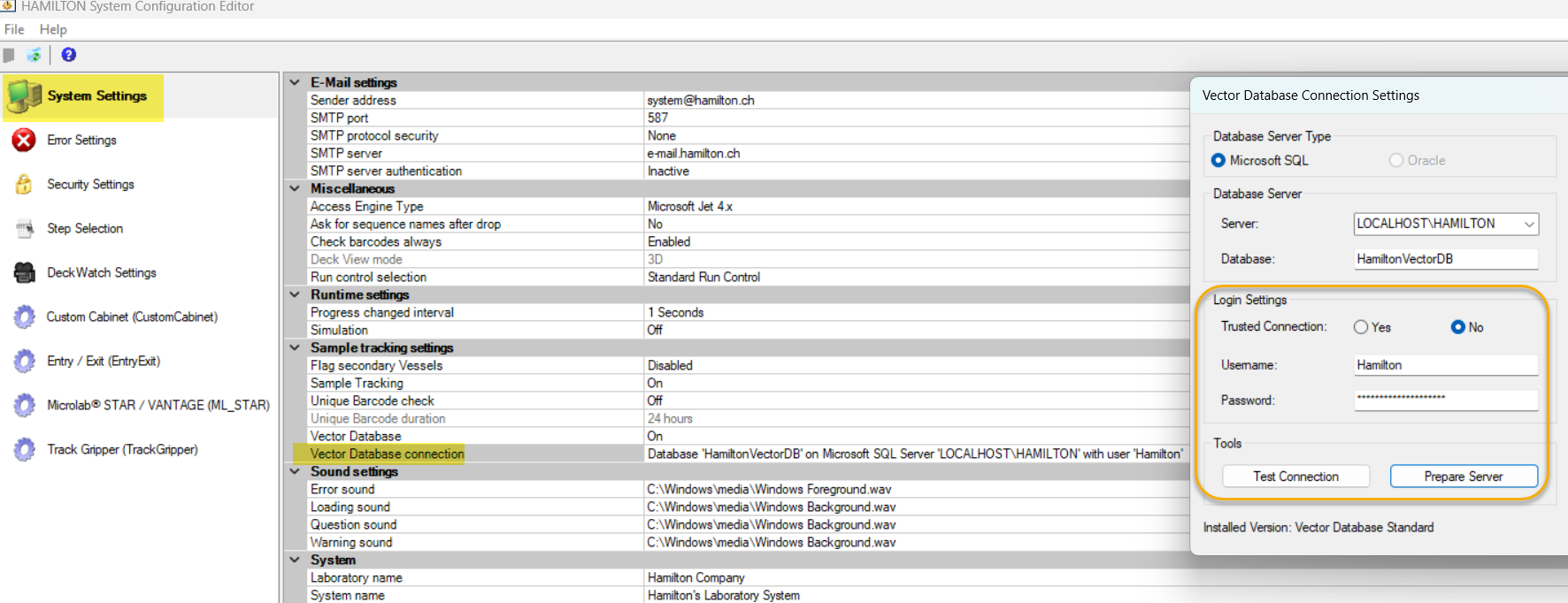Open the Help menu
This screenshot has height=603, width=1568.
[53, 29]
